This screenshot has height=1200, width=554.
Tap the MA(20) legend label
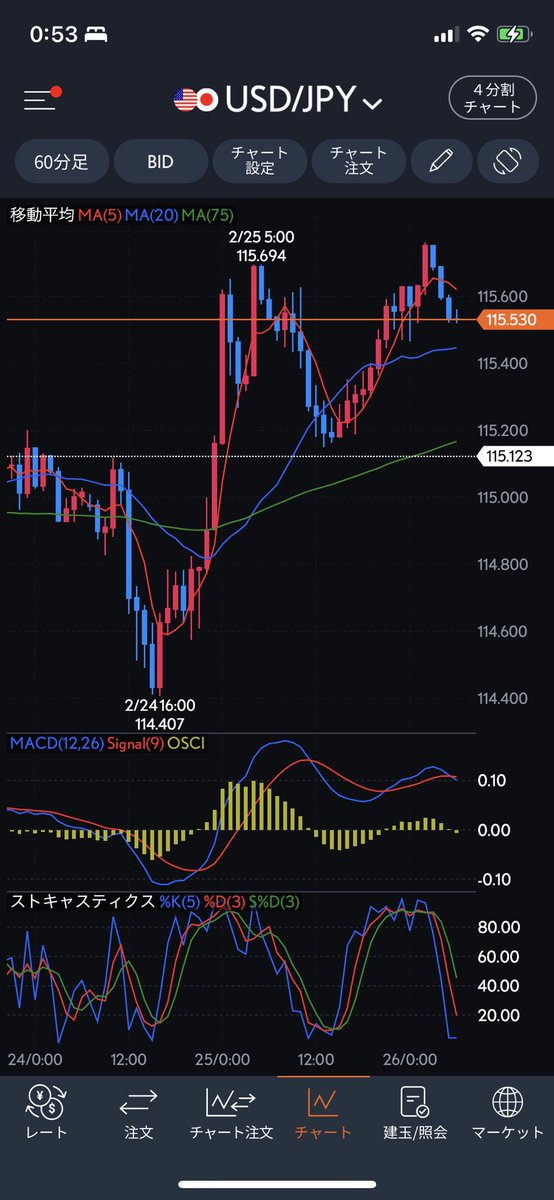(x=152, y=215)
